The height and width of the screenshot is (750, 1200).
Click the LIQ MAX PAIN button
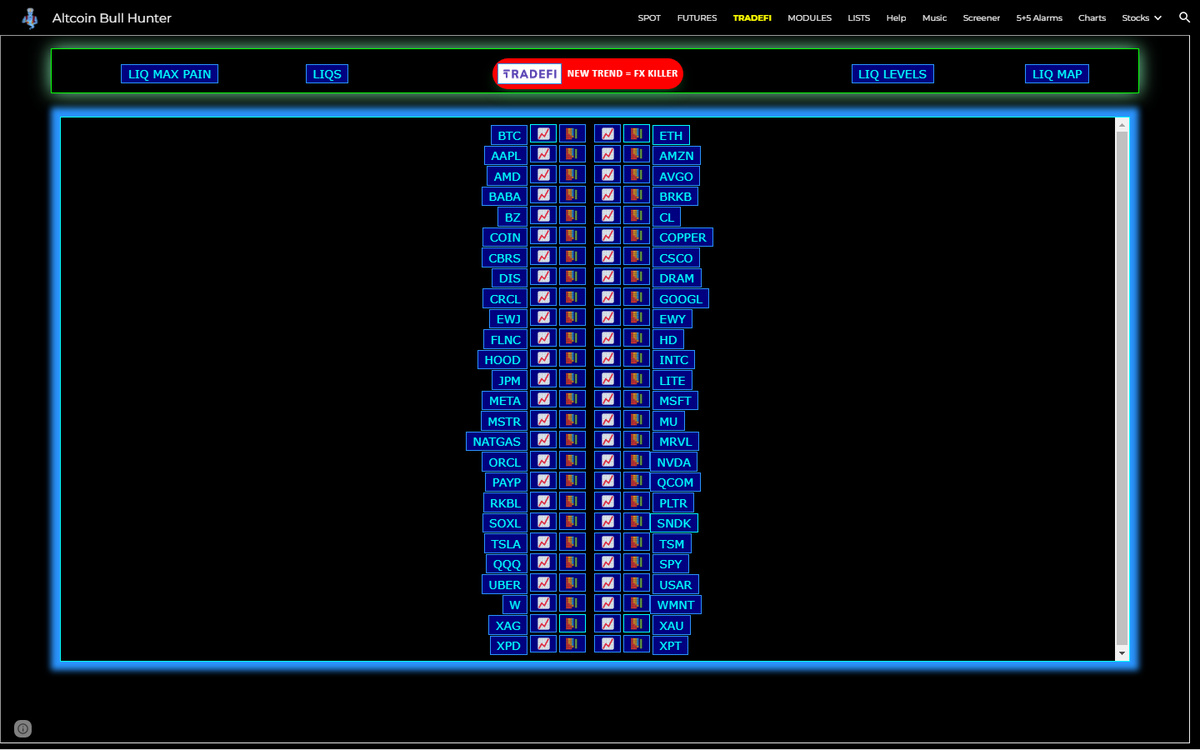click(170, 74)
